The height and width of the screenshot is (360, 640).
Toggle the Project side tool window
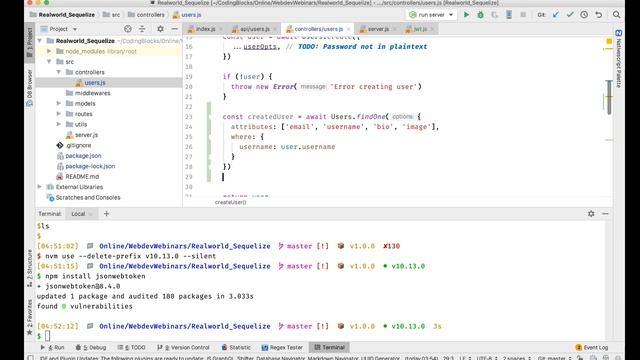[x=30, y=43]
